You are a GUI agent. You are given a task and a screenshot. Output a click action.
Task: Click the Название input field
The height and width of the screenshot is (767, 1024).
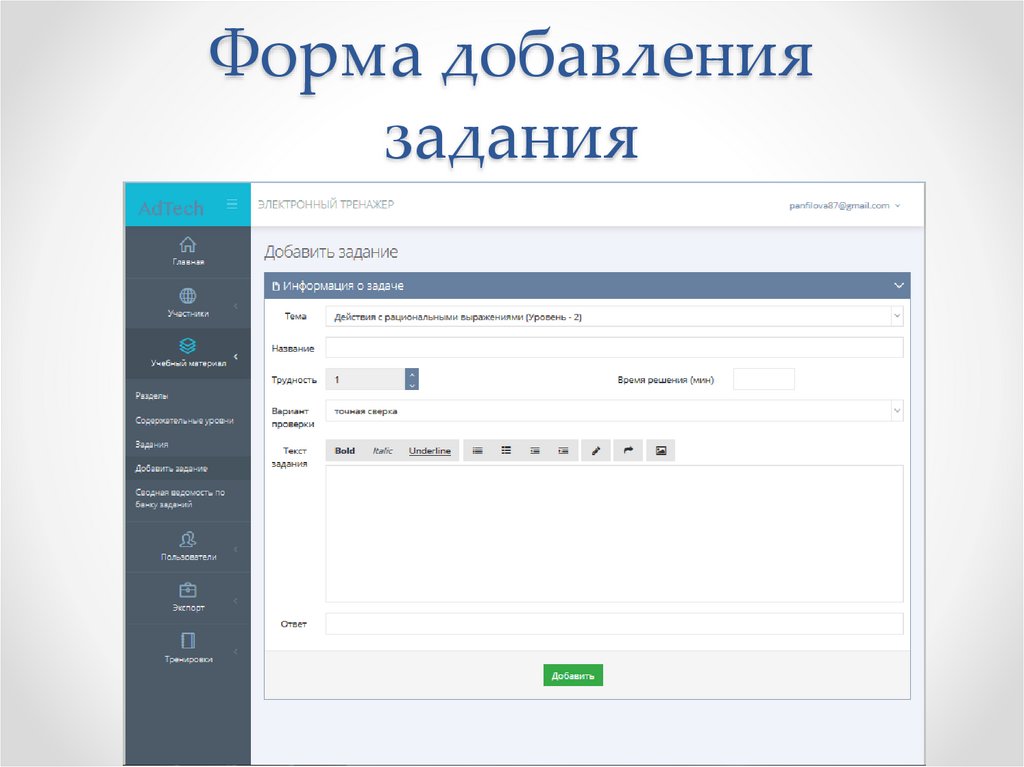coord(613,348)
